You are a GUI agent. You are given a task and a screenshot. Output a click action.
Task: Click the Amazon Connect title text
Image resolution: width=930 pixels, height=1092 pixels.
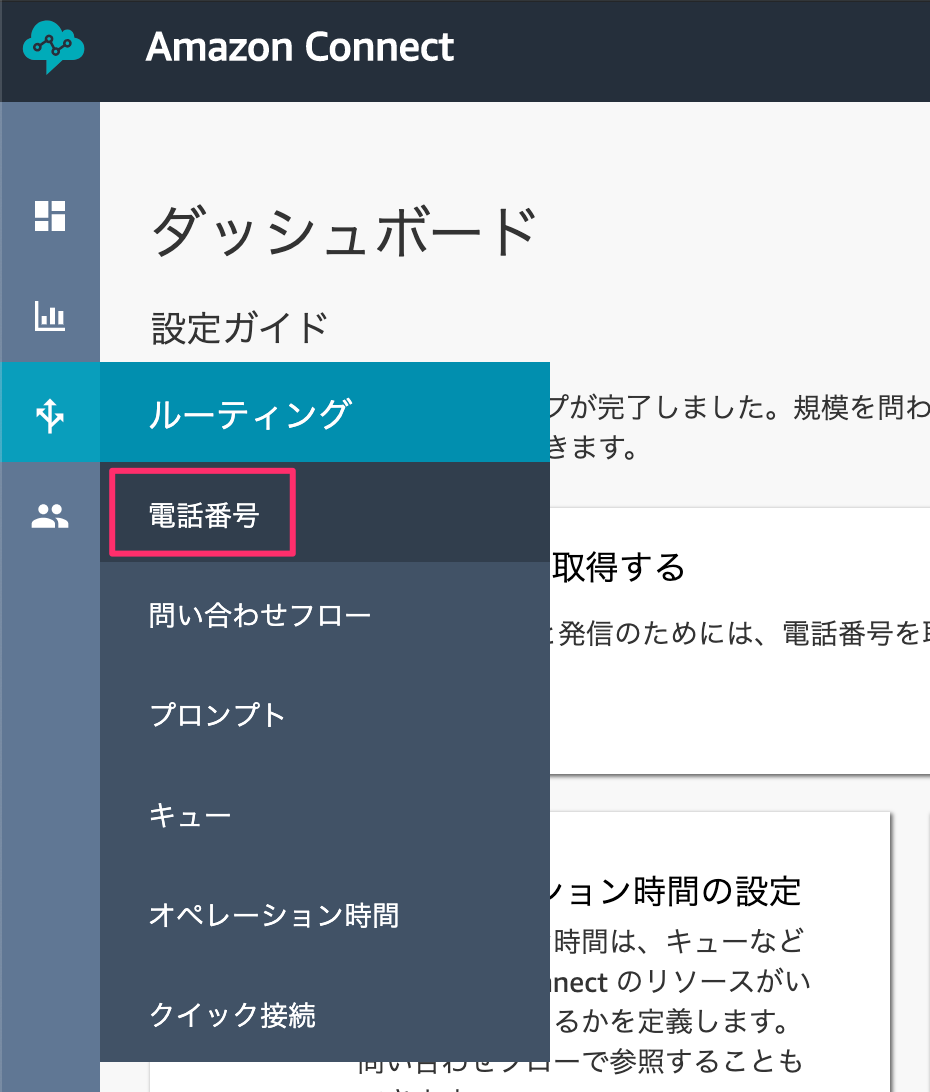point(300,47)
